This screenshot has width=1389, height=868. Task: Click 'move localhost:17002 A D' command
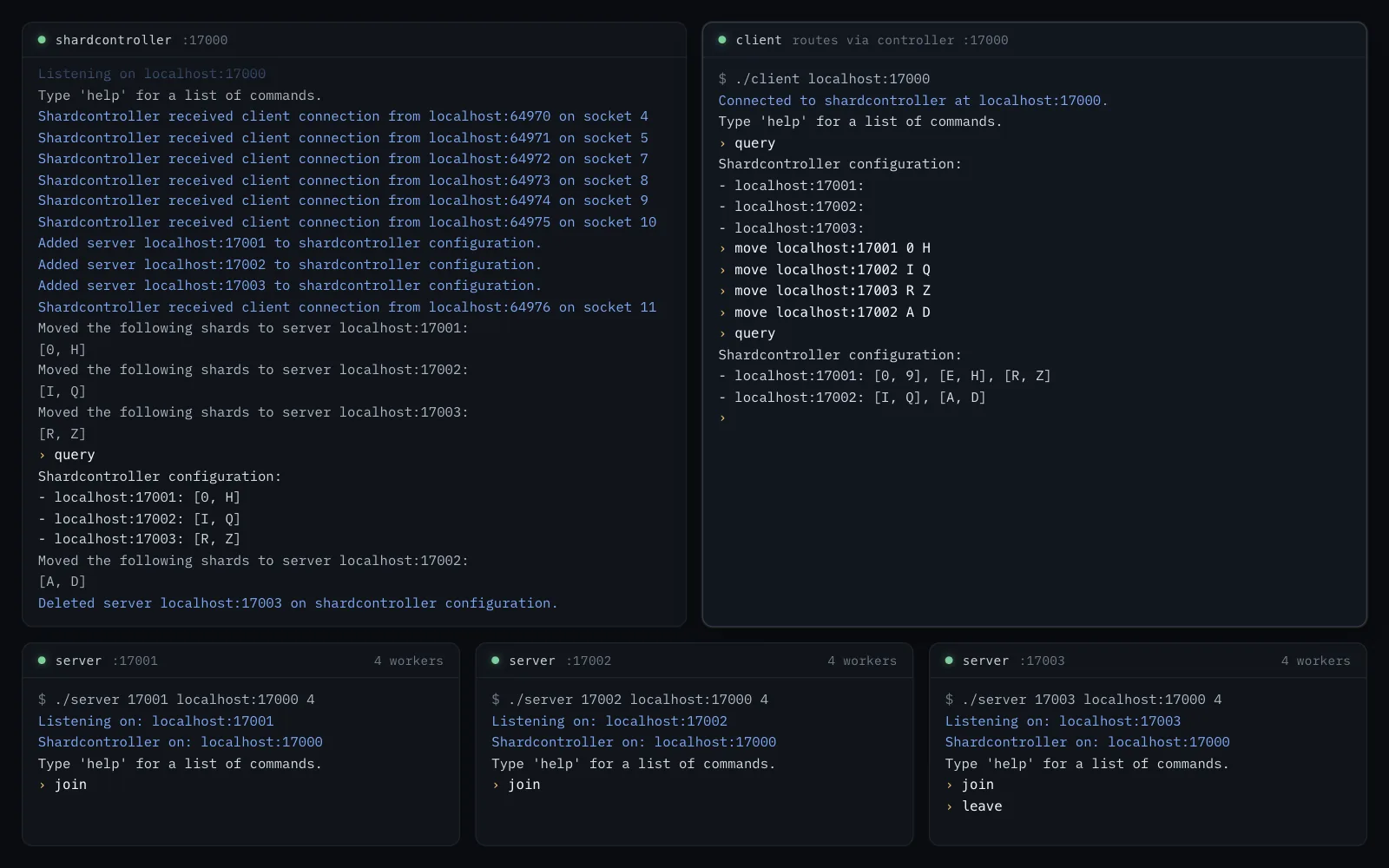(x=825, y=312)
